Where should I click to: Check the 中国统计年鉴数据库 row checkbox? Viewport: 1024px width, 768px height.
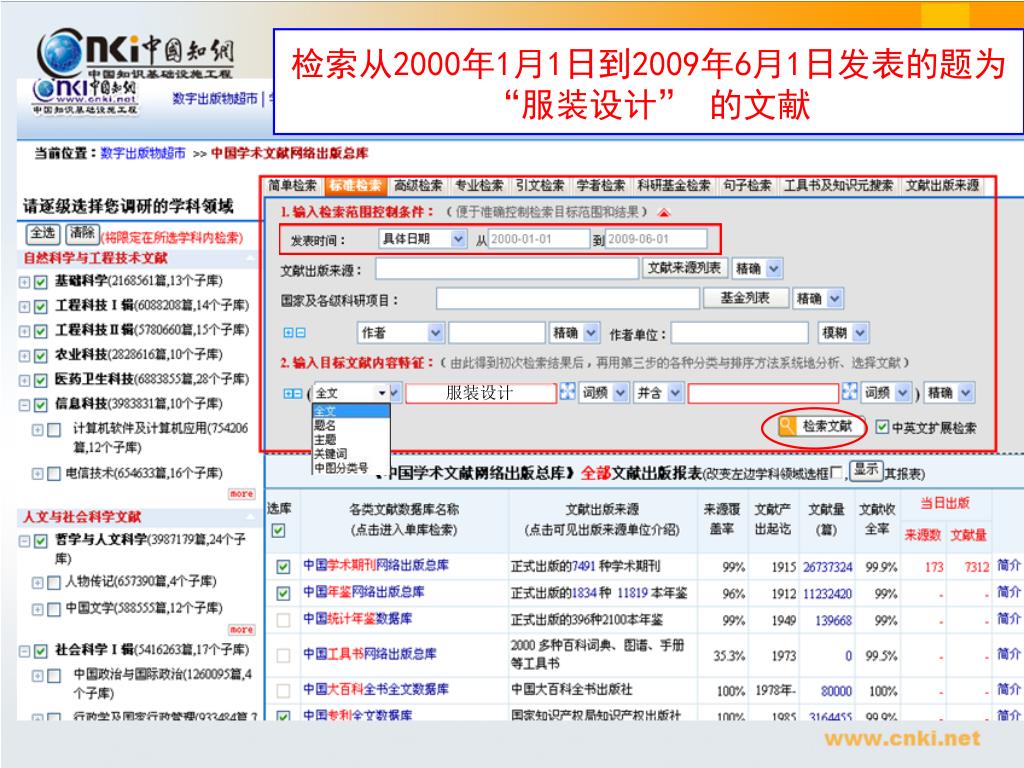(x=283, y=620)
